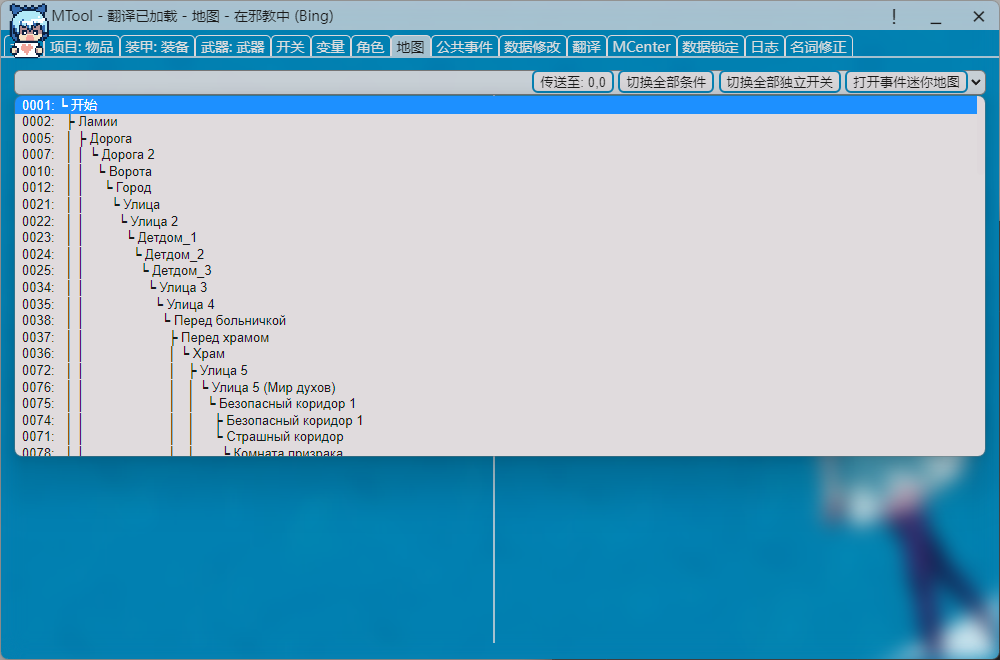Switch to the 项目: 物品 tab
Viewport: 1000px width, 660px height.
(81, 47)
